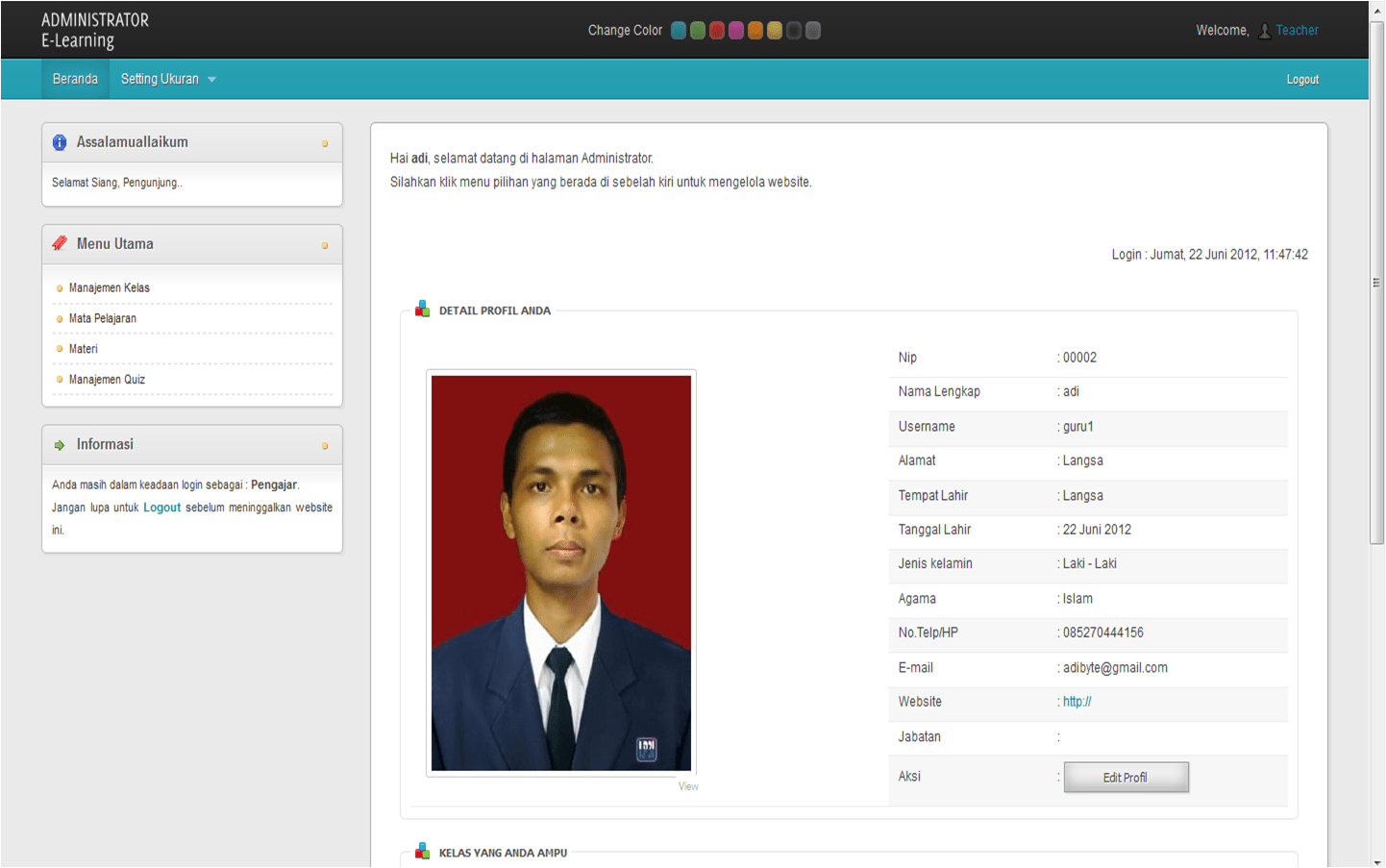Choose the red color swatch
Viewport: 1386px width, 868px height.
coord(717,31)
